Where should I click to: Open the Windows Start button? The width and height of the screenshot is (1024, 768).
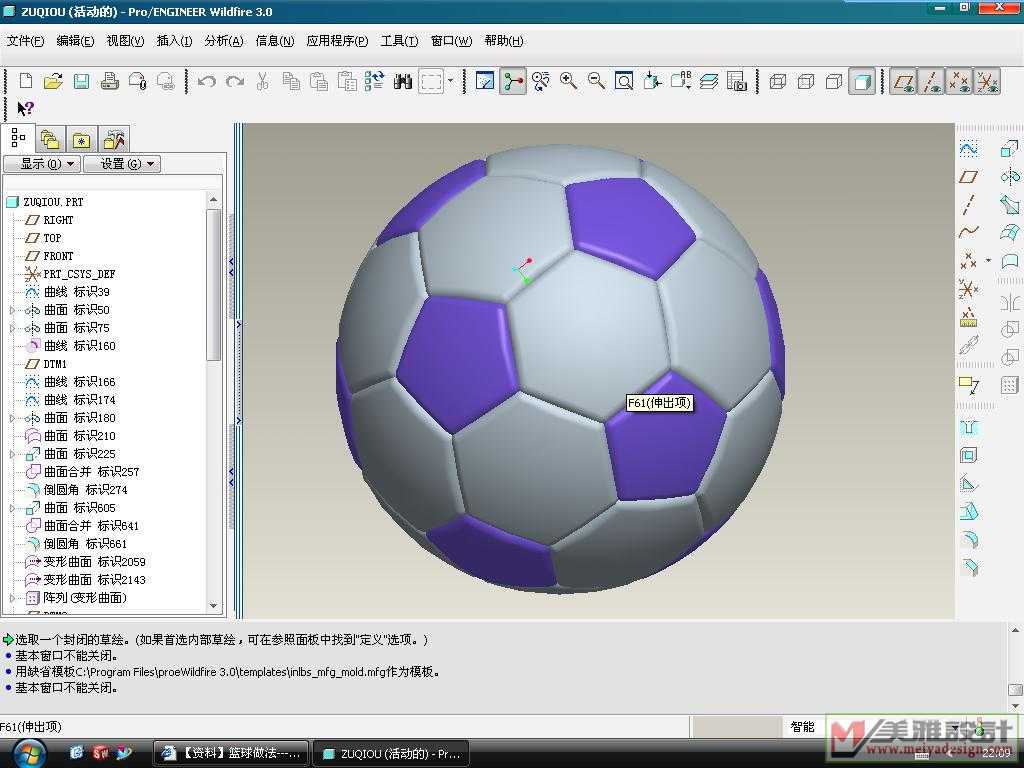point(30,752)
